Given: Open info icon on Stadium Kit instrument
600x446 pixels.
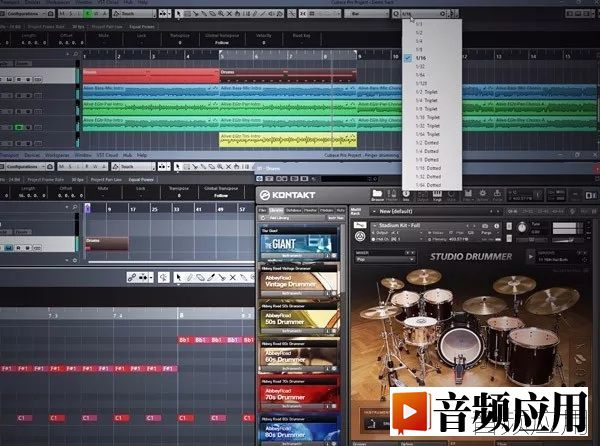Looking at the screenshot, I should [x=496, y=226].
